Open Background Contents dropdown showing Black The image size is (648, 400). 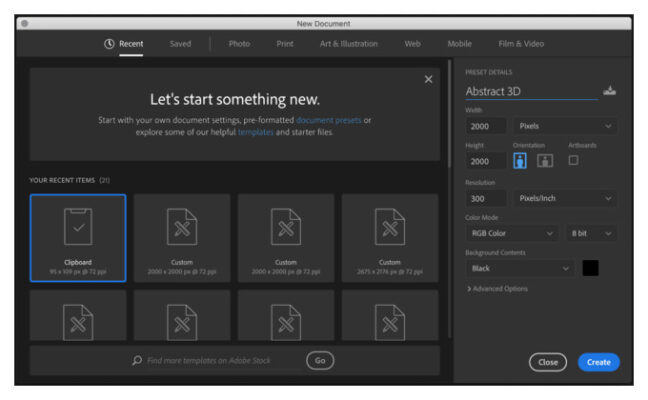click(x=520, y=269)
